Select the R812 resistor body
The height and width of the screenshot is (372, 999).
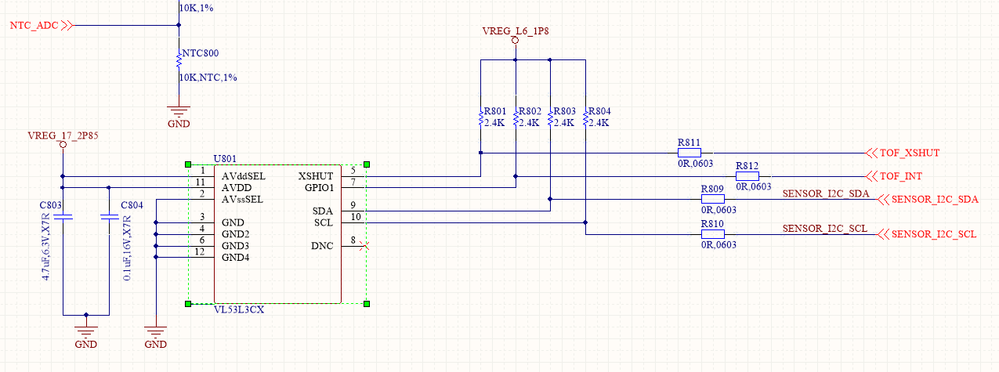pyautogui.click(x=747, y=176)
